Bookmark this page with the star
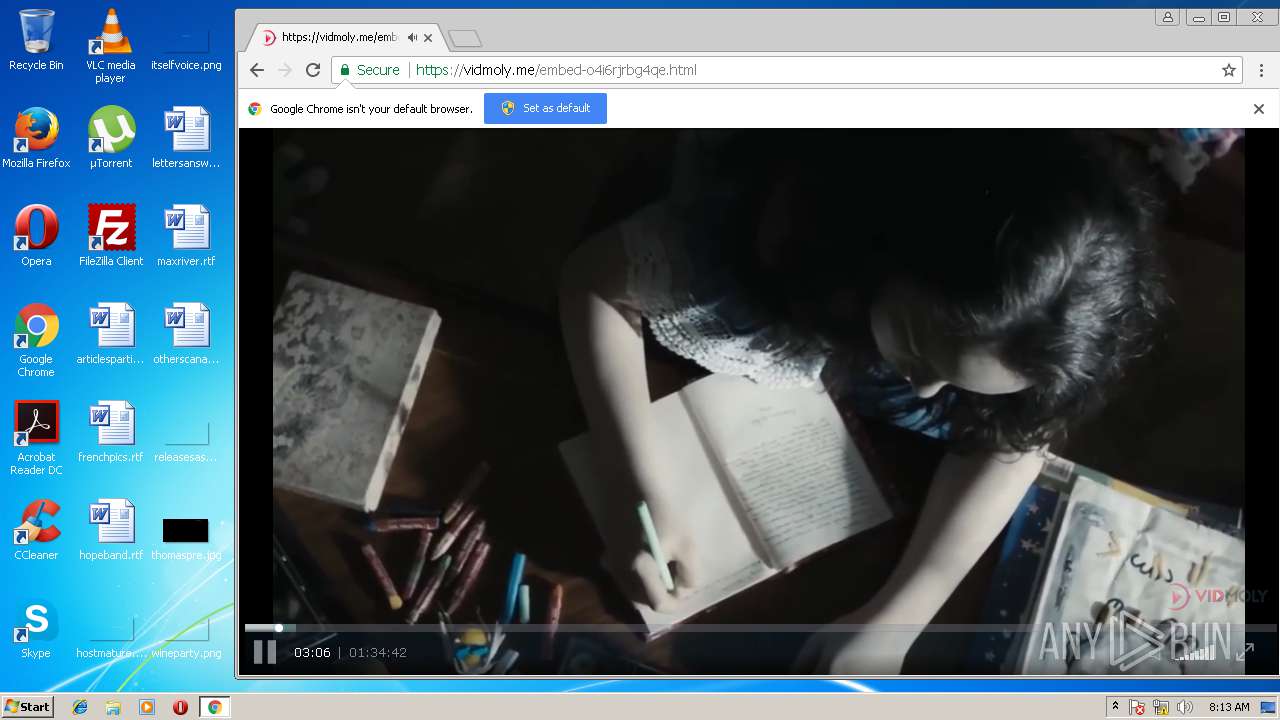This screenshot has width=1280, height=720. (x=1229, y=70)
